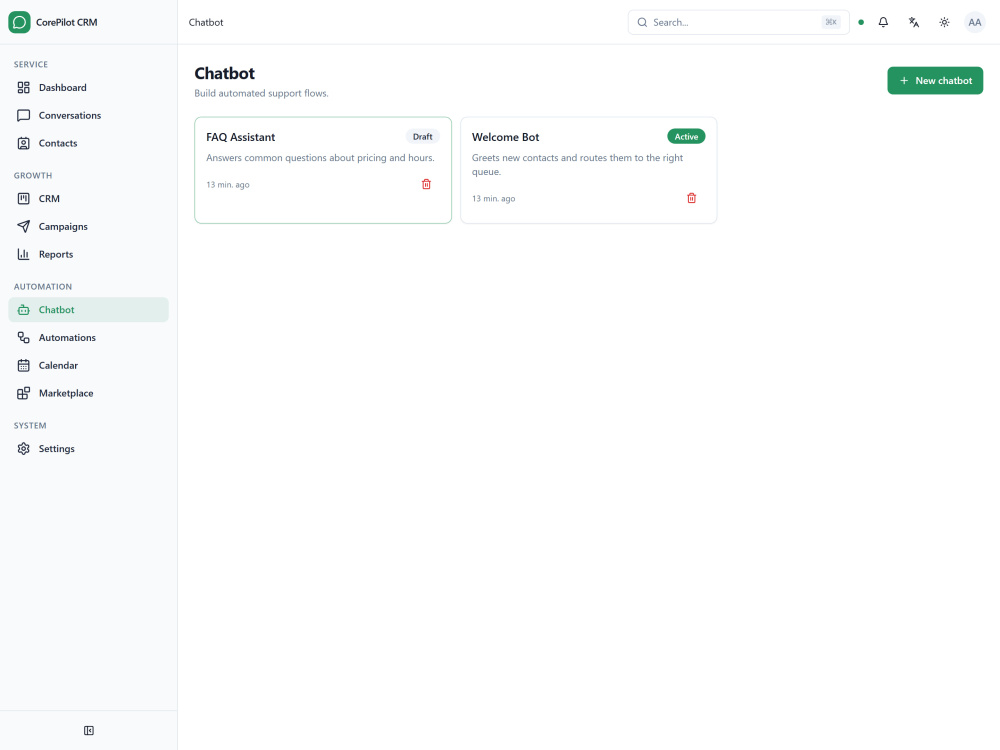This screenshot has width=1000, height=750.
Task: Open the Dashboard grid icon
Action: point(24,87)
